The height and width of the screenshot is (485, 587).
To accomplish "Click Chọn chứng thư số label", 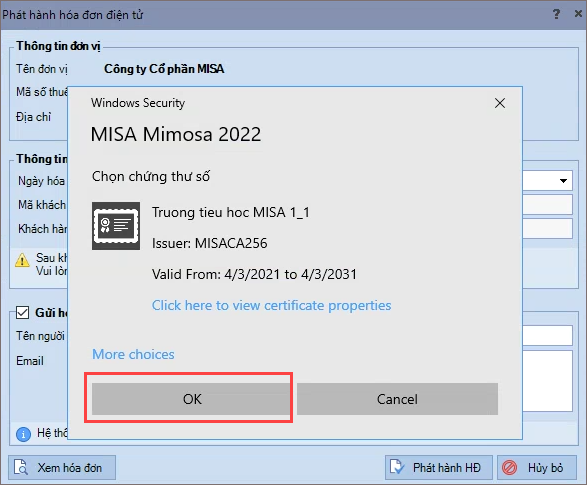I will 151,176.
